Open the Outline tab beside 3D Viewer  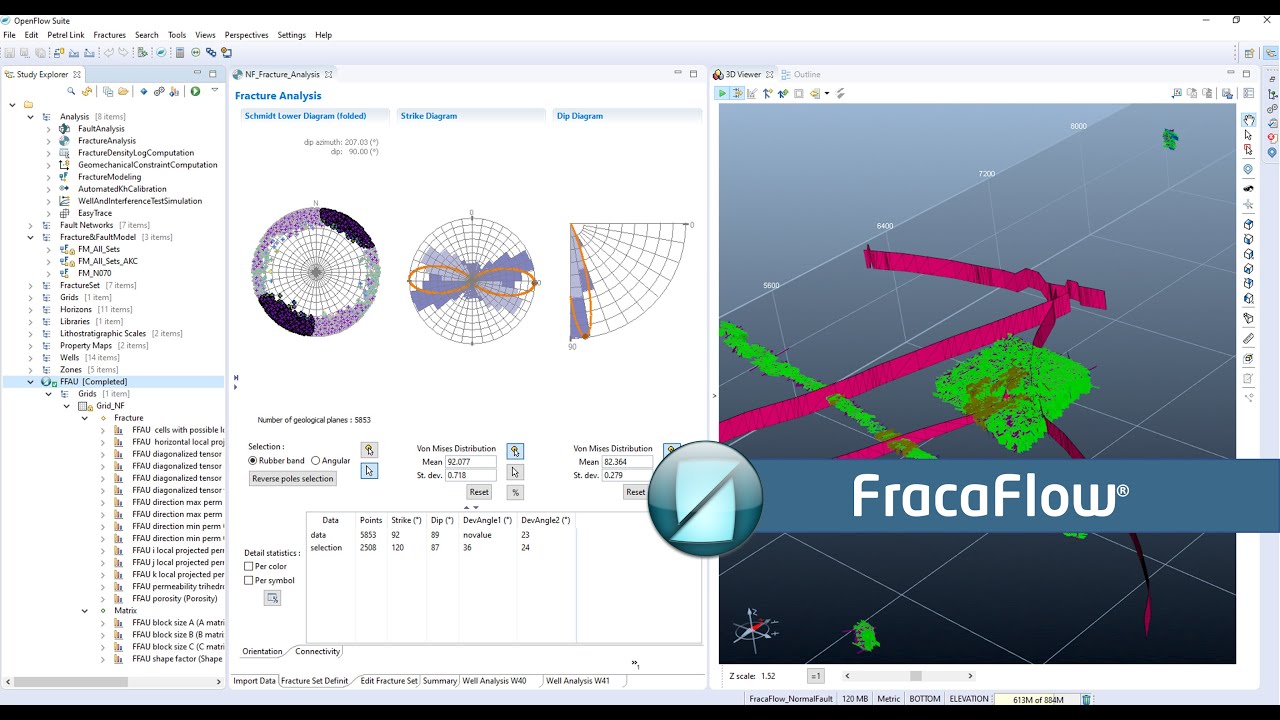tap(801, 74)
